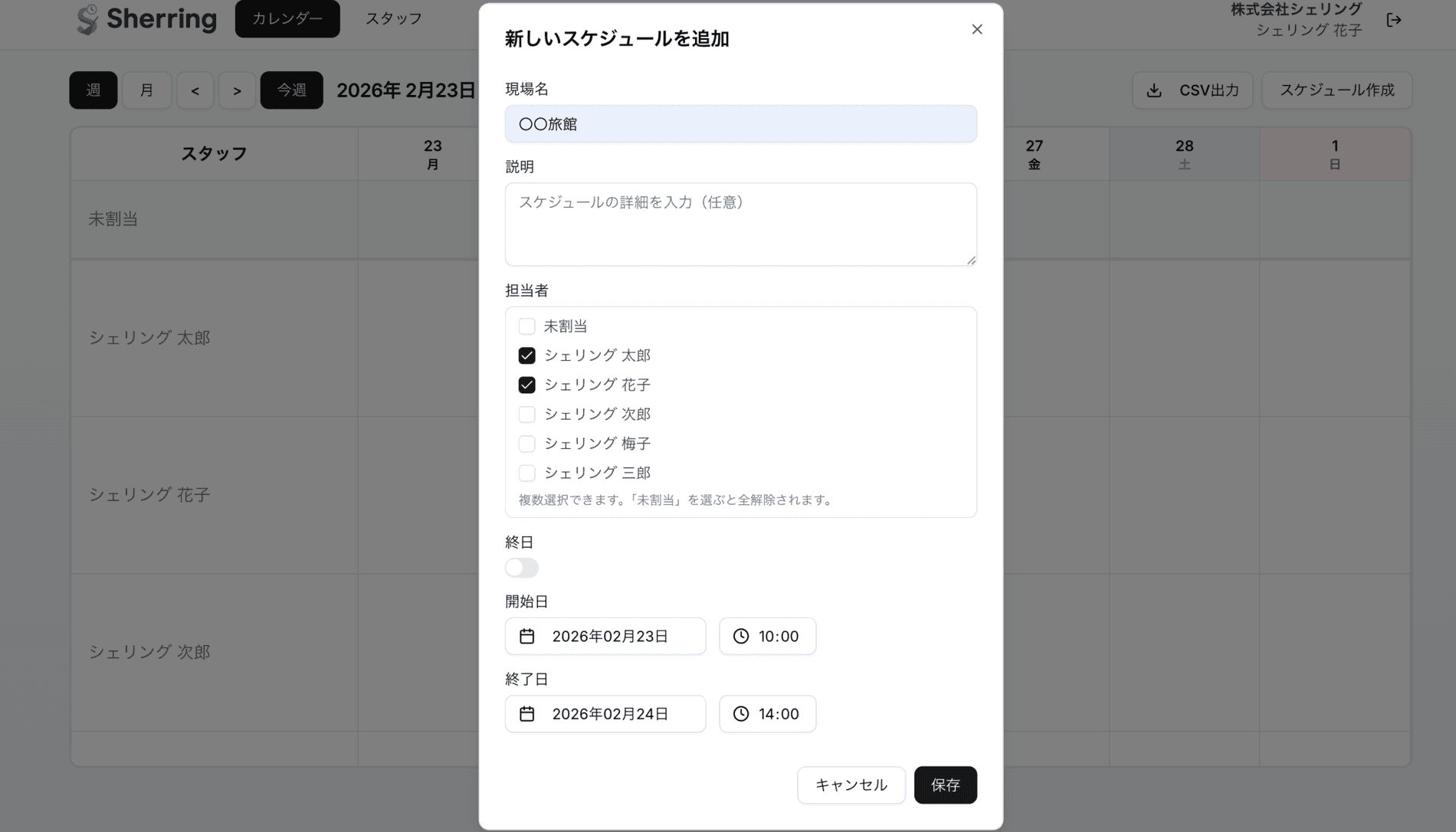Open the end time picker showing 14:00

coord(766,713)
